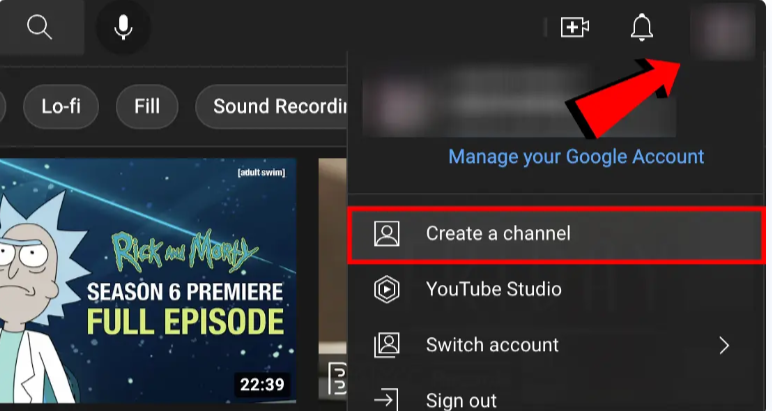
Task: Click the blurred profile avatar
Action: point(723,31)
